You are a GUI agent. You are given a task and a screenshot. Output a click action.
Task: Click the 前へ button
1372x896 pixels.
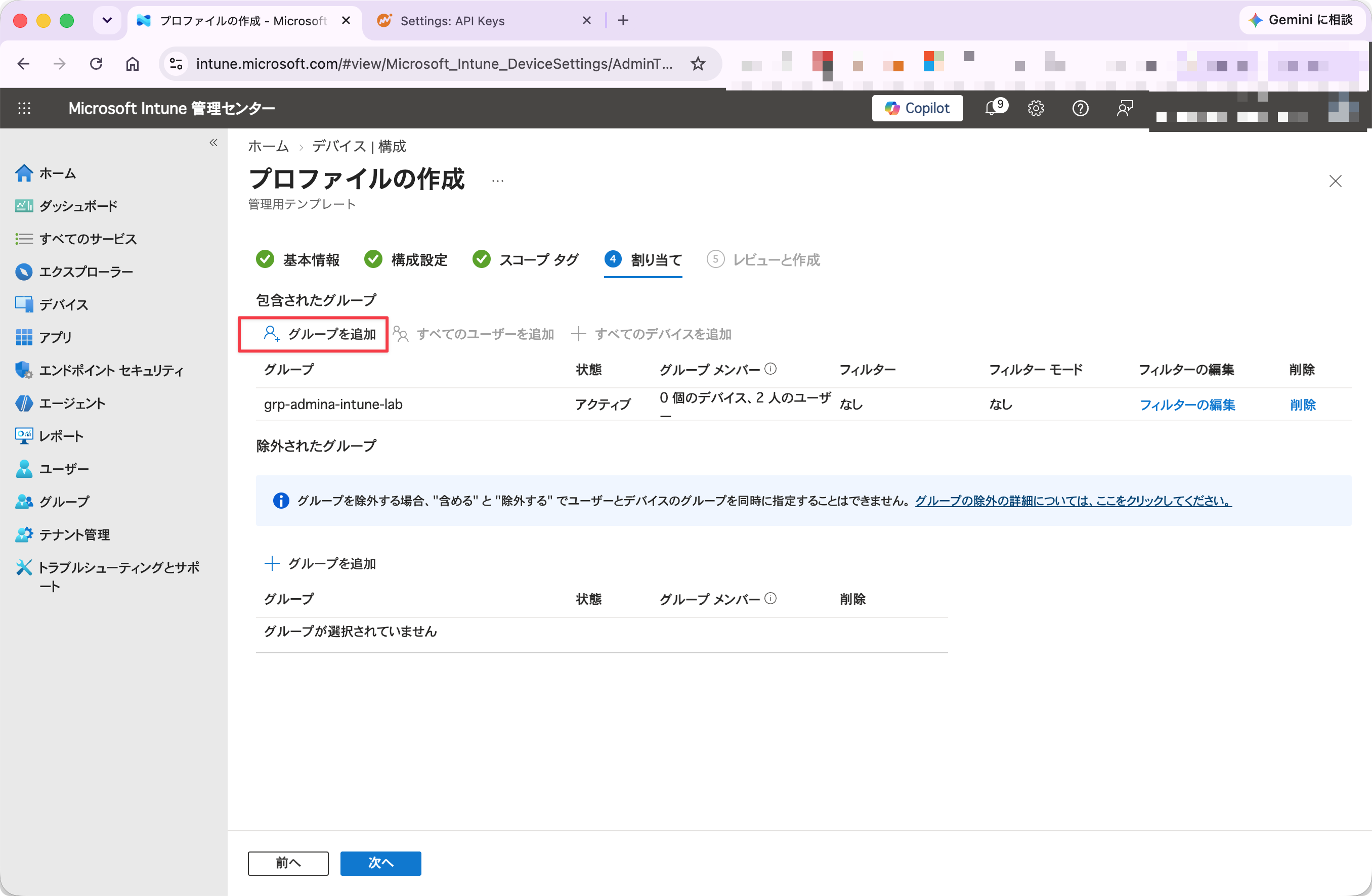point(288,863)
